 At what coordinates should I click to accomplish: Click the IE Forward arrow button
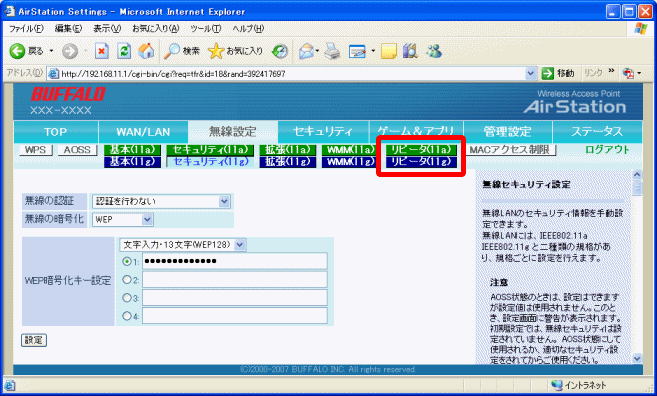[70, 52]
